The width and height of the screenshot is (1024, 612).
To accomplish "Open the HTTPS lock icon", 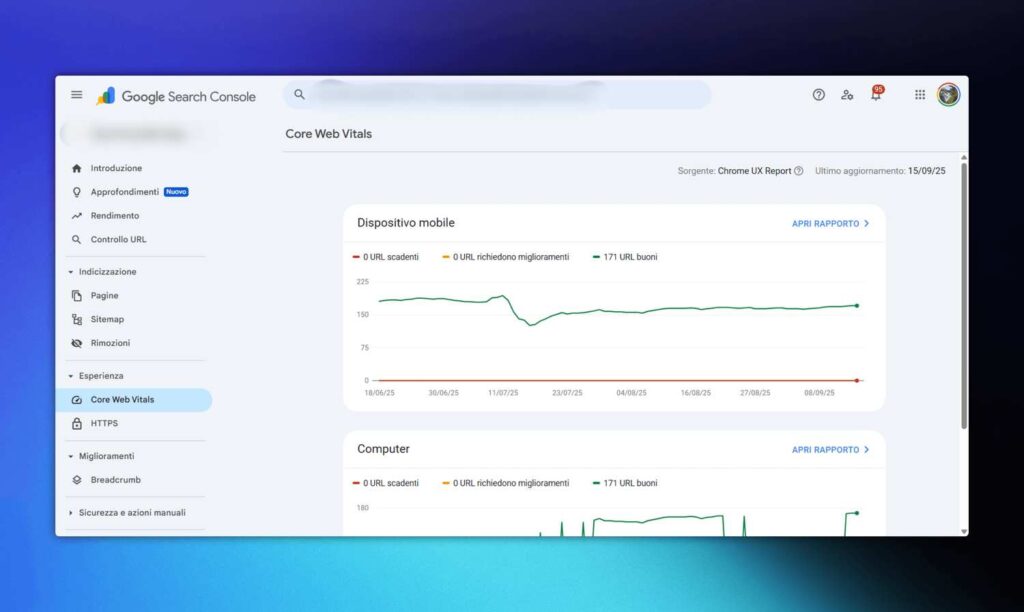I will point(77,423).
